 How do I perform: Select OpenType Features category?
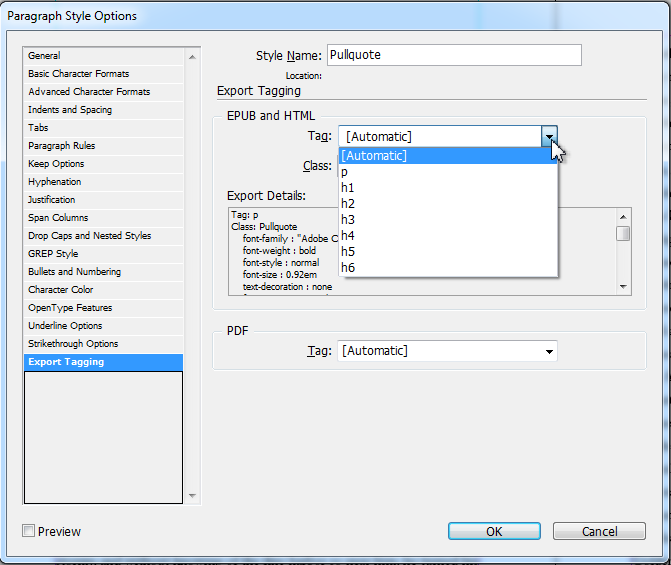click(x=104, y=307)
